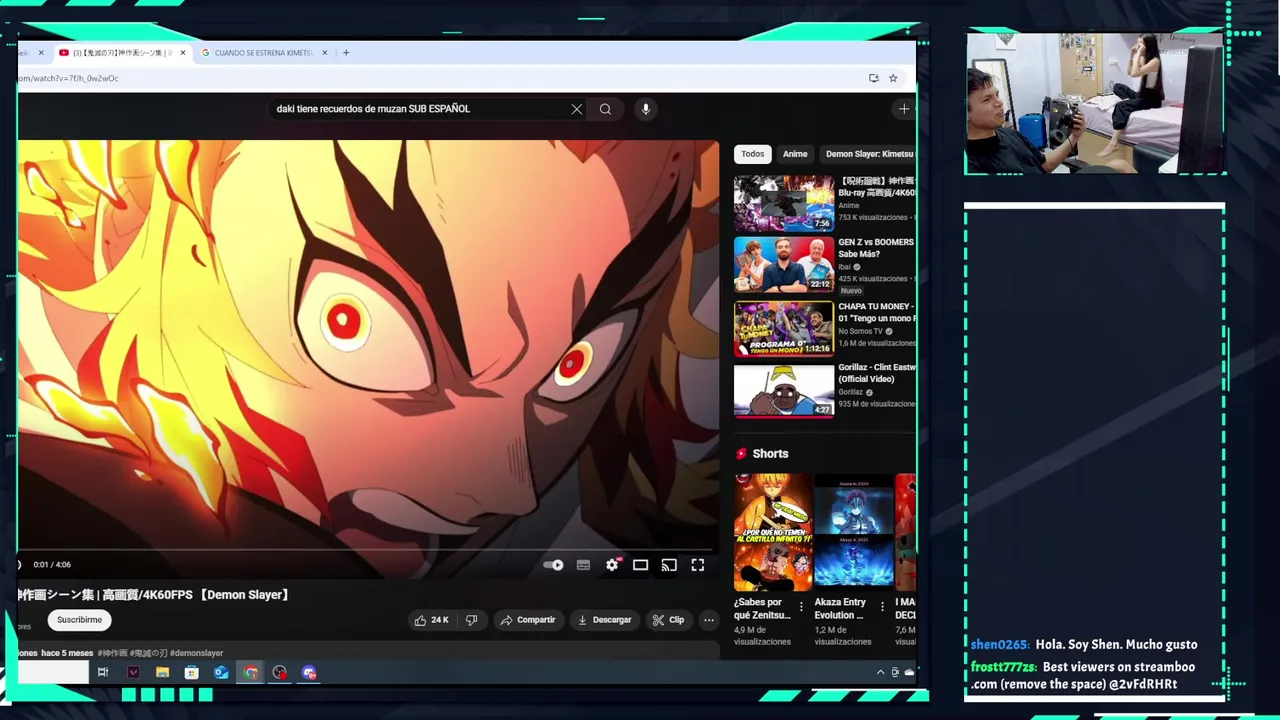Image resolution: width=1280 pixels, height=720 pixels.
Task: Click the shen0265 chat username
Action: [x=1000, y=645]
